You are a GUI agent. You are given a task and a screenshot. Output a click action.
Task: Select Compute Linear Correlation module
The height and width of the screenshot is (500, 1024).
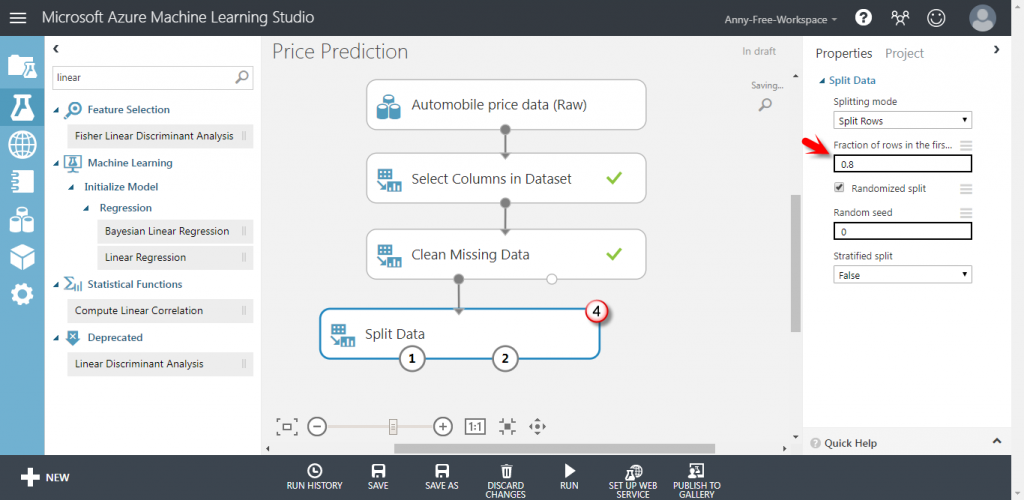pos(160,311)
